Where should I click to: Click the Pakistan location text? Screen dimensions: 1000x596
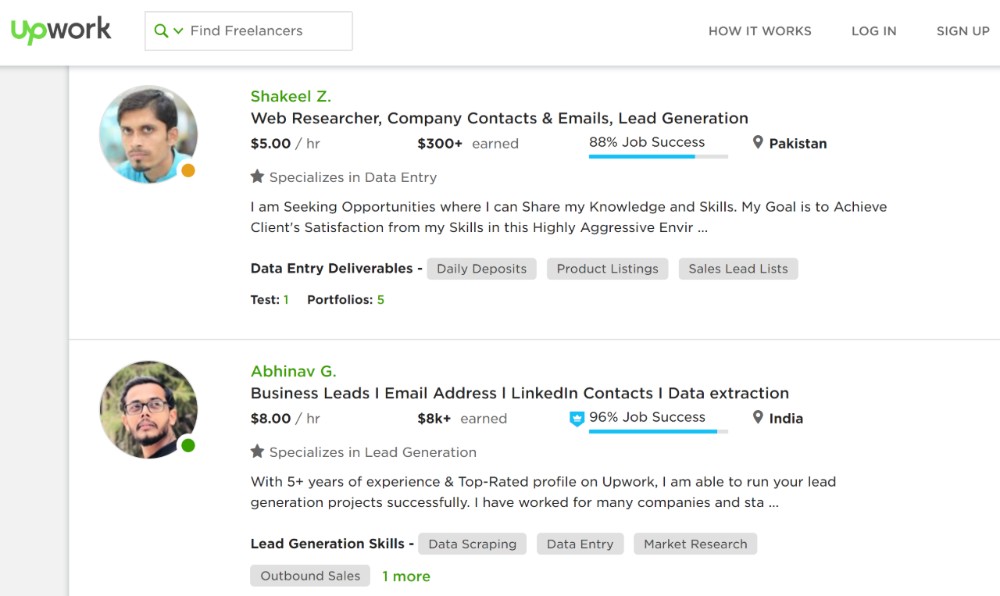point(798,143)
